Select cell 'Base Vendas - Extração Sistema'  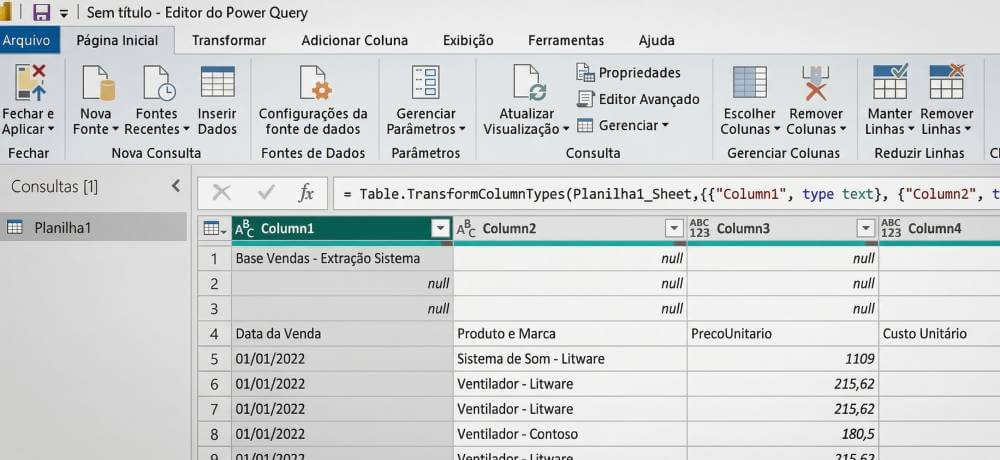pyautogui.click(x=342, y=258)
